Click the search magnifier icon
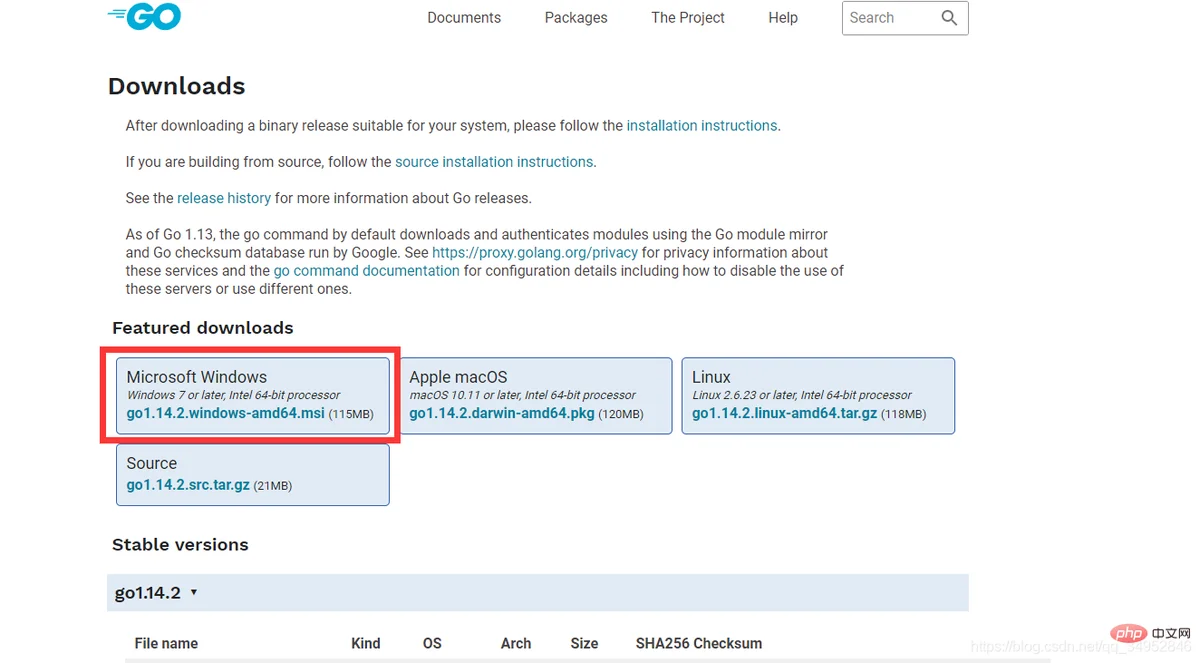 pos(949,18)
